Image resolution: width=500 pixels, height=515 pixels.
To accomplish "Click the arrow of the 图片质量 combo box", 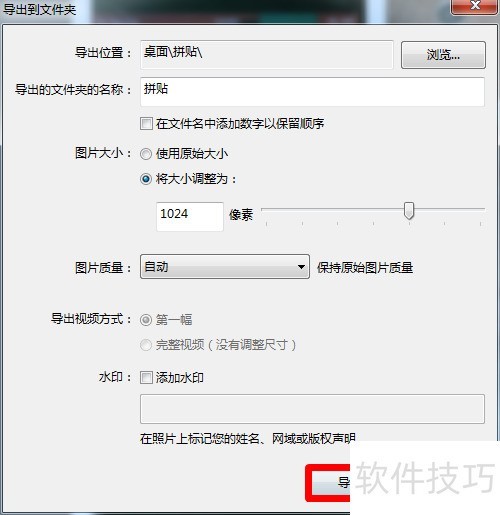I will point(301,267).
